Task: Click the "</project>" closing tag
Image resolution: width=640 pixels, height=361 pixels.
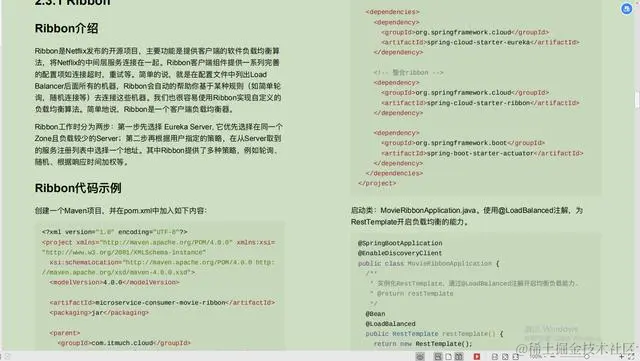Action: [377, 183]
